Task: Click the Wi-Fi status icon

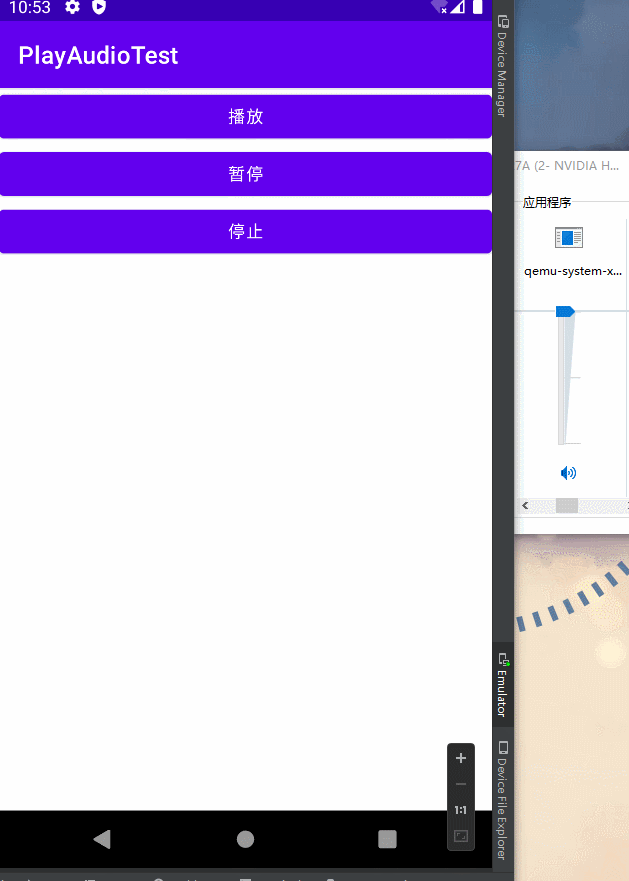Action: (x=439, y=7)
